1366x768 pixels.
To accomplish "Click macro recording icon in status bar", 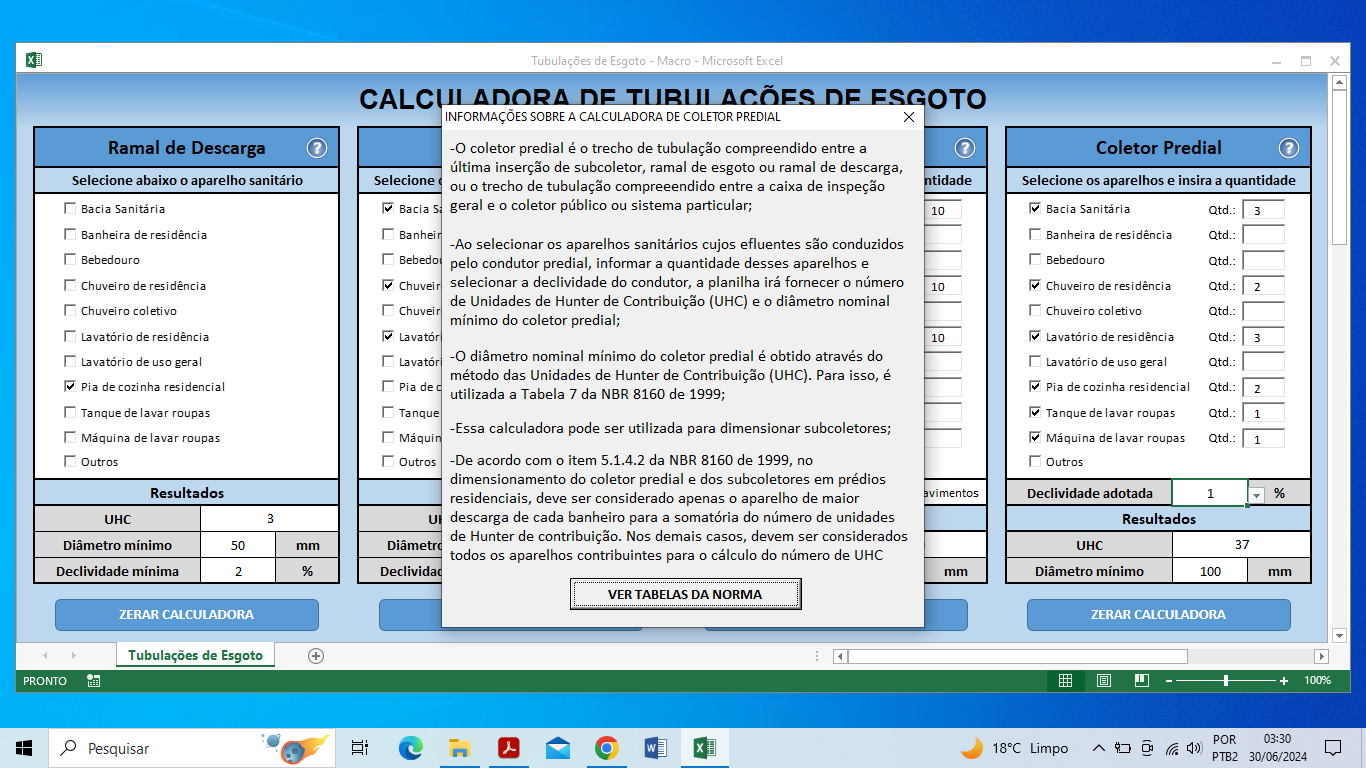I will click(93, 681).
